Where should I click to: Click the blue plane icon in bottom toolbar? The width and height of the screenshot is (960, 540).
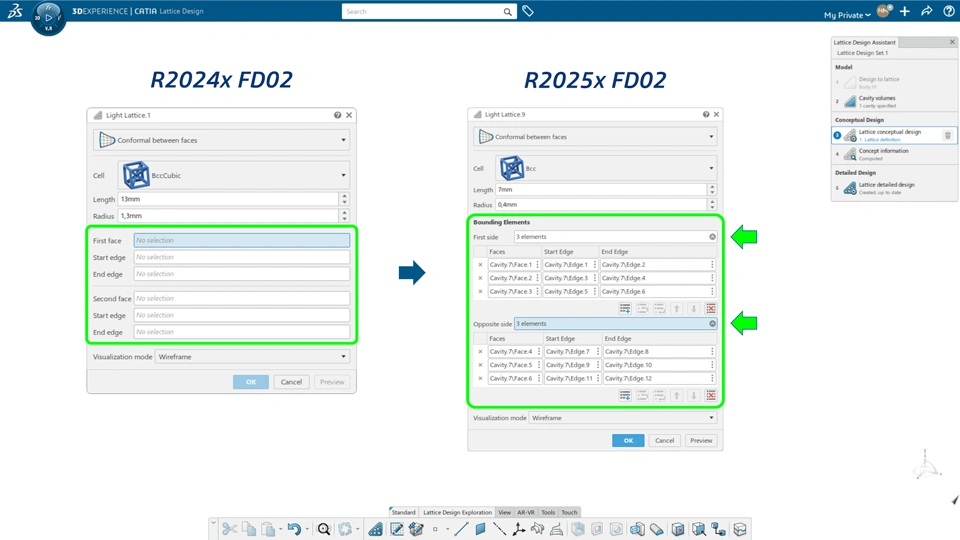tap(480, 529)
